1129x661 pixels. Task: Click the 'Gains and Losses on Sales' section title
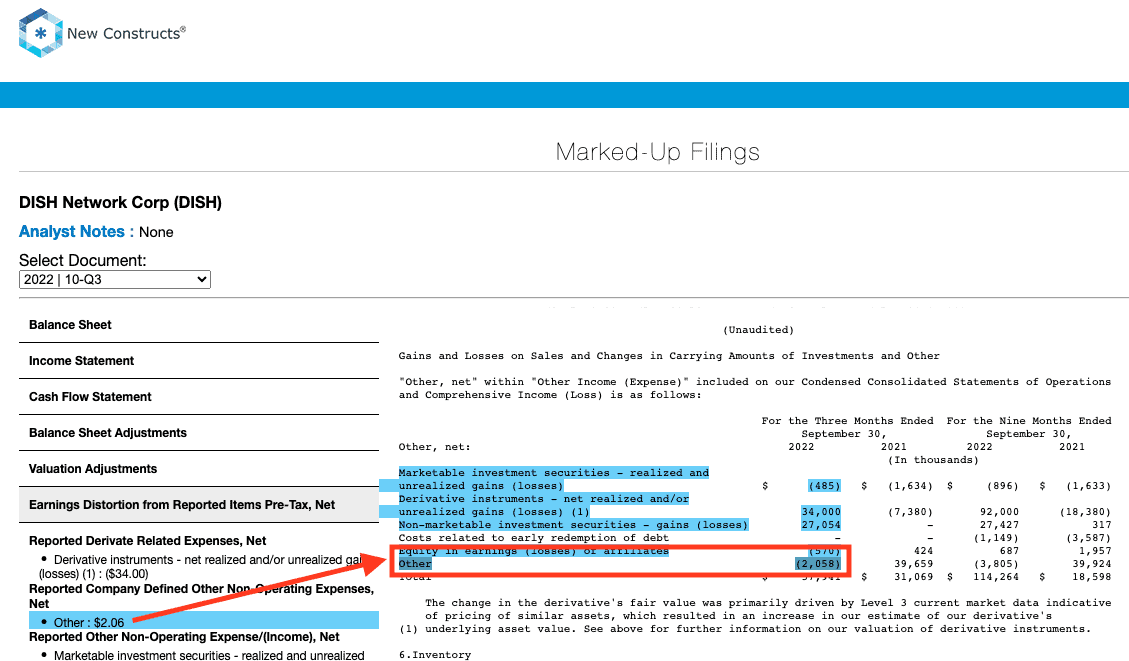[669, 356]
